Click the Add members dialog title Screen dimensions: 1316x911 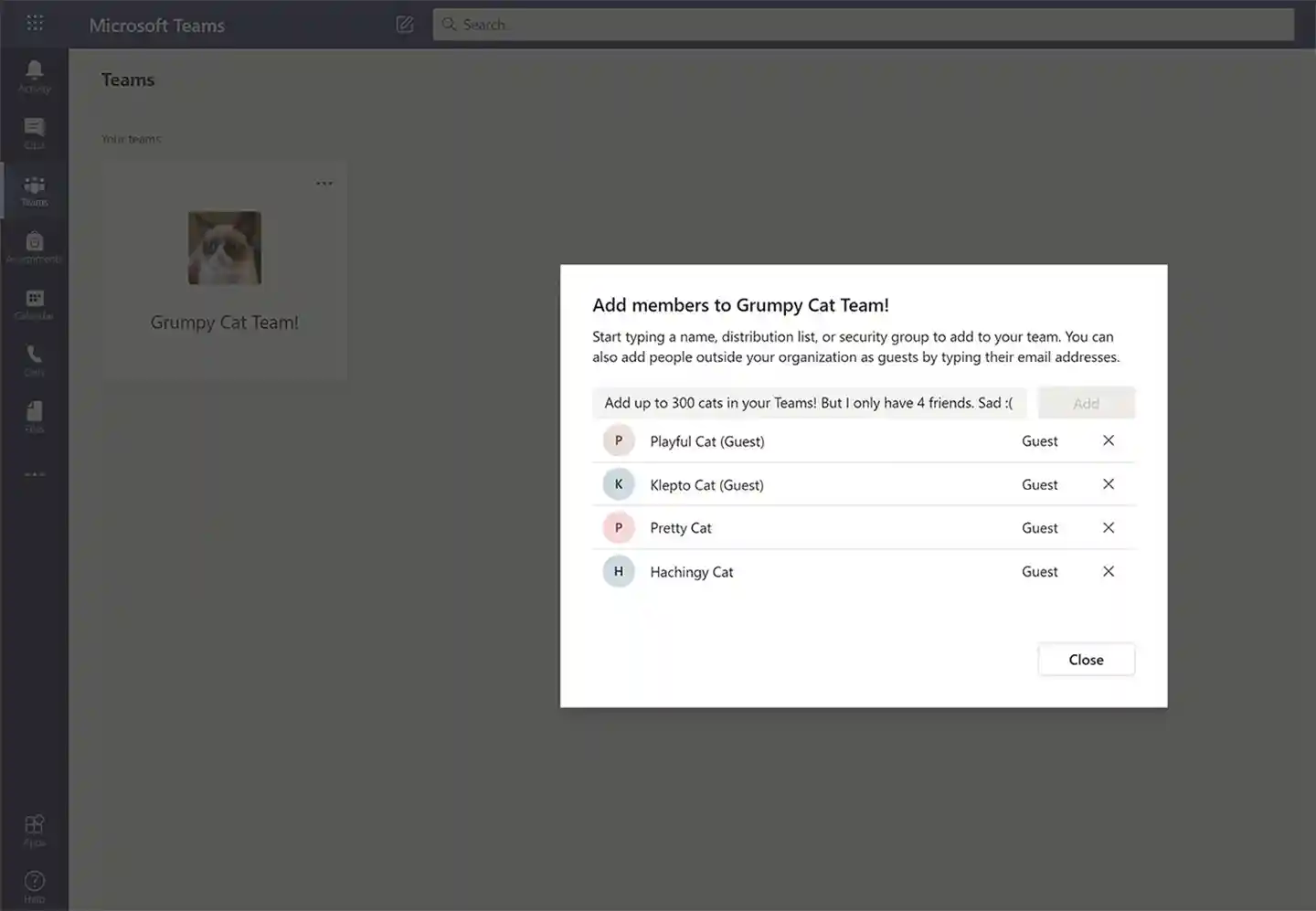coord(740,305)
